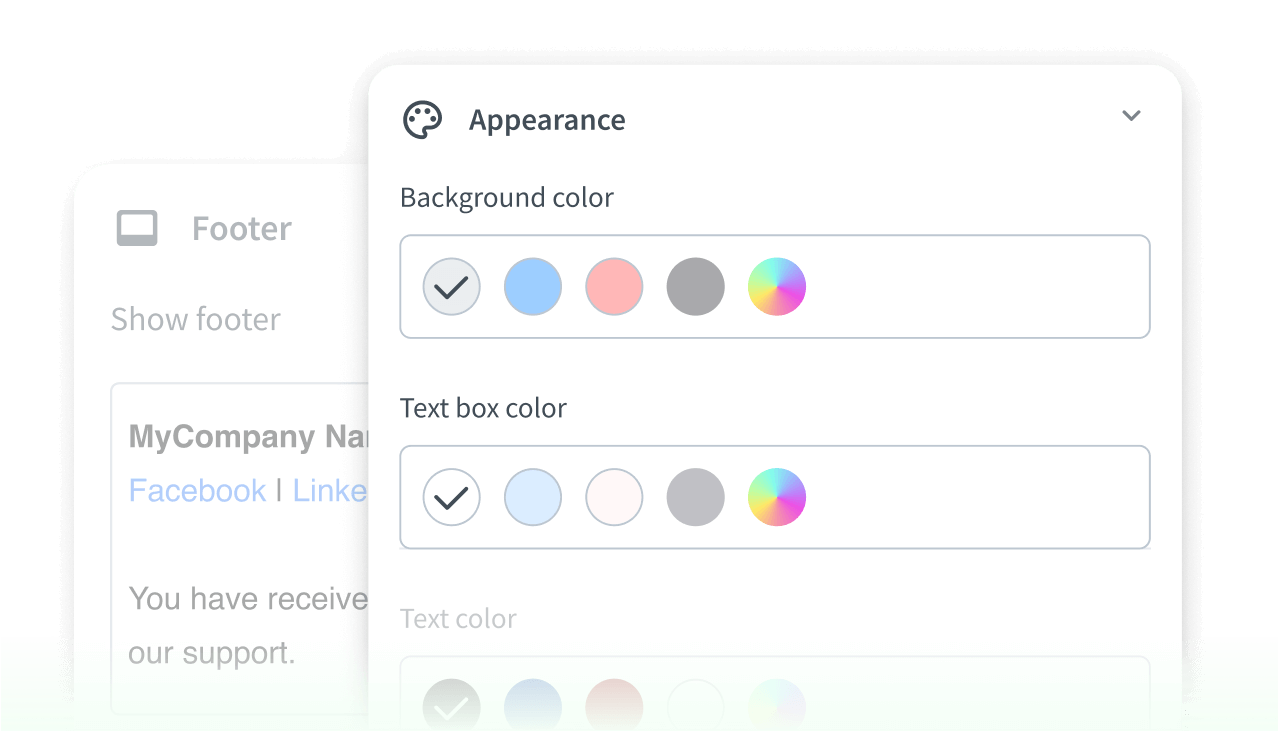Click the Footer panel icon
Viewport: 1278px width, 731px height.
tap(137, 228)
